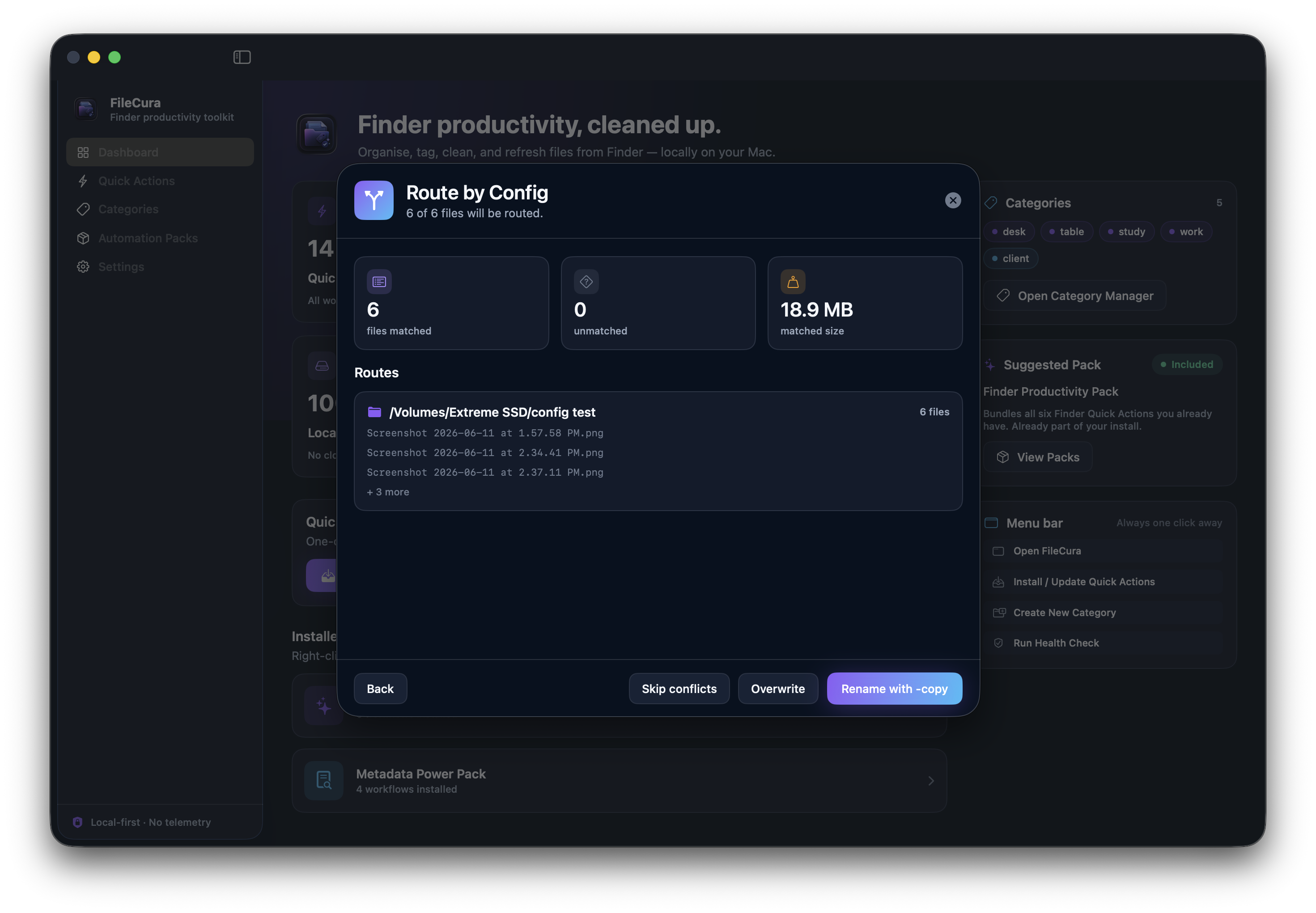
Task: Click Rename with -copy
Action: pos(895,689)
